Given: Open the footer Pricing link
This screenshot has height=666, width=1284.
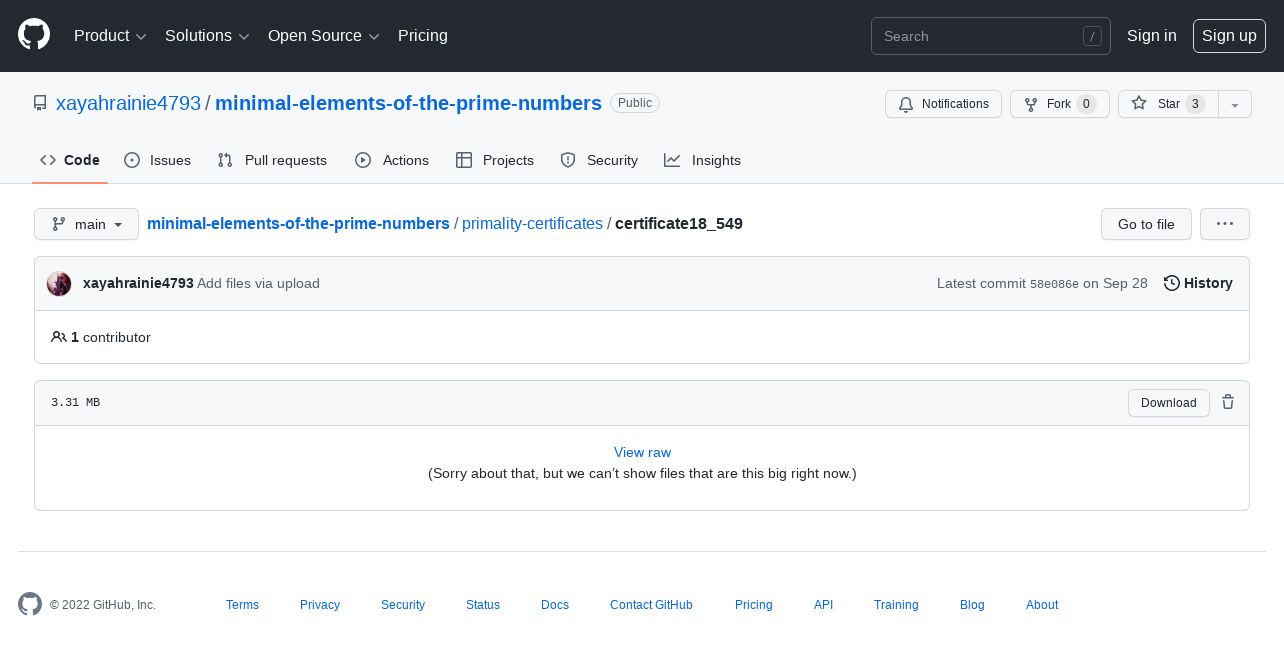Looking at the screenshot, I should pos(753,605).
